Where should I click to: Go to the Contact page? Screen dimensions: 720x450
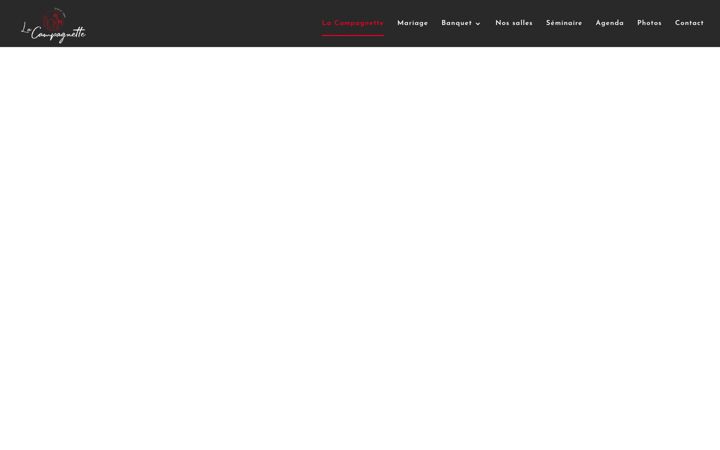pos(689,23)
